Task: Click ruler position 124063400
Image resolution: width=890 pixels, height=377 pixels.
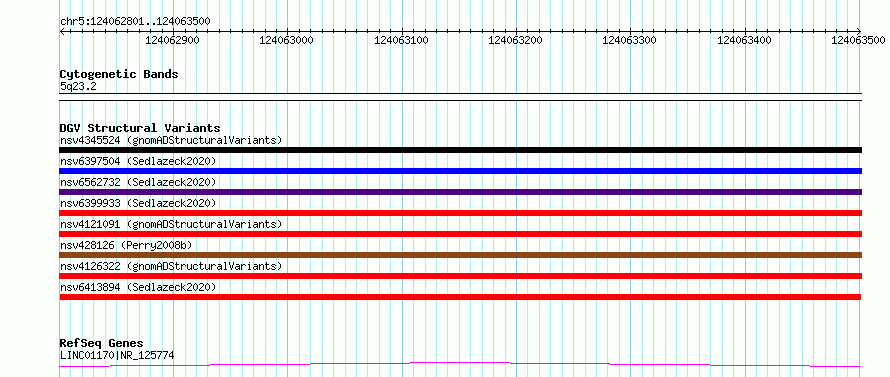Action: coord(745,40)
